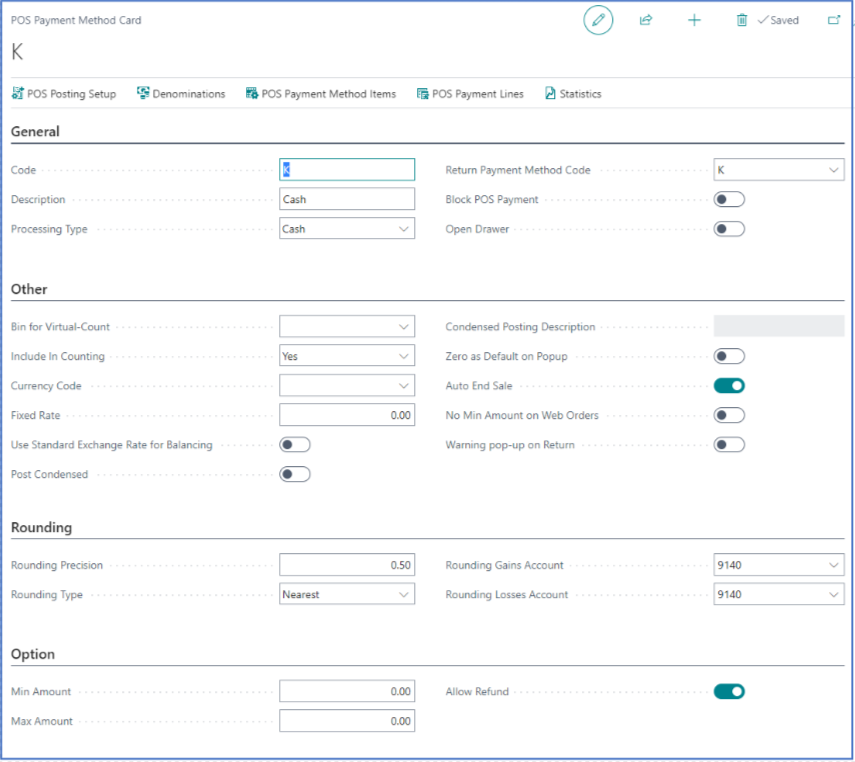Click the pencil edit icon
This screenshot has height=762, width=855.
(x=598, y=20)
